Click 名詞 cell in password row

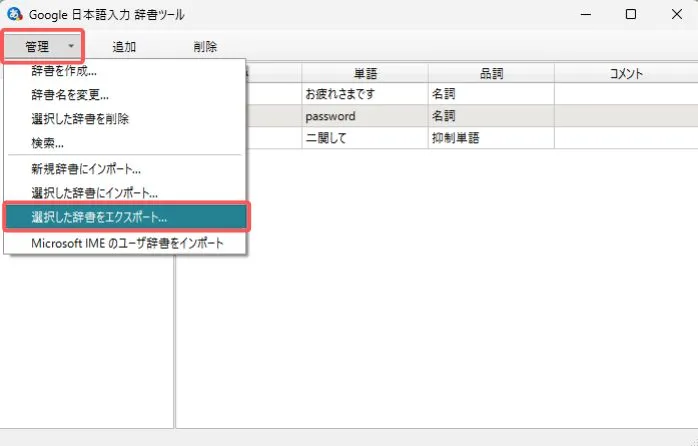(x=491, y=116)
